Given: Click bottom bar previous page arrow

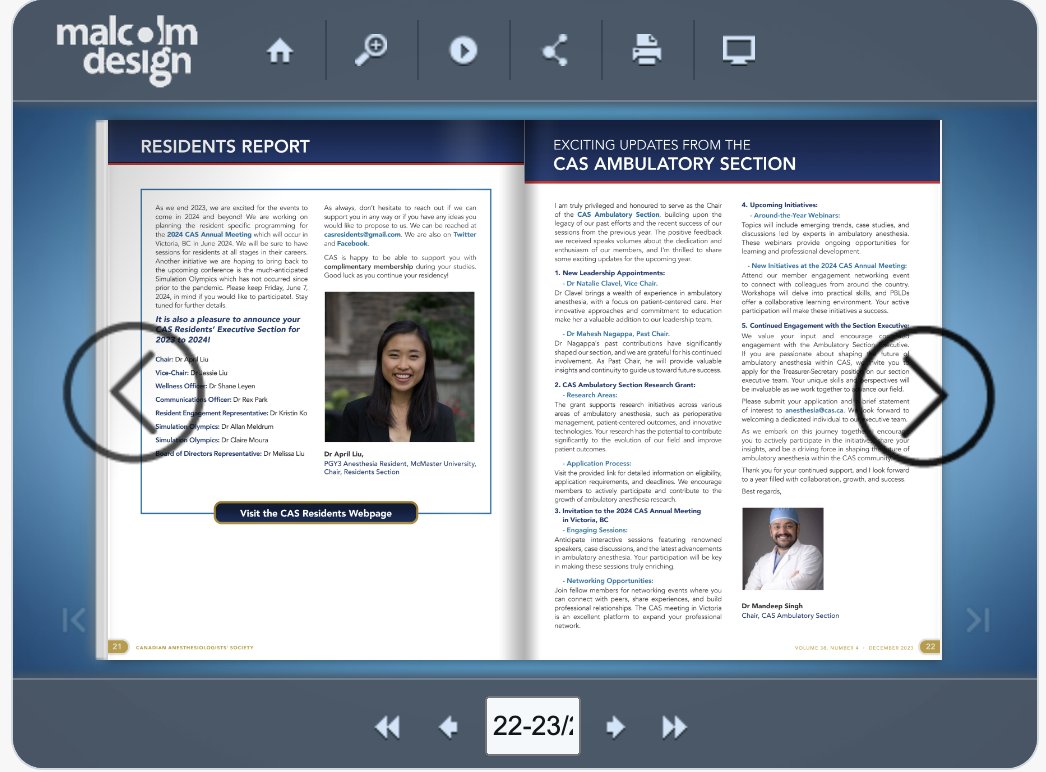Looking at the screenshot, I should (448, 727).
